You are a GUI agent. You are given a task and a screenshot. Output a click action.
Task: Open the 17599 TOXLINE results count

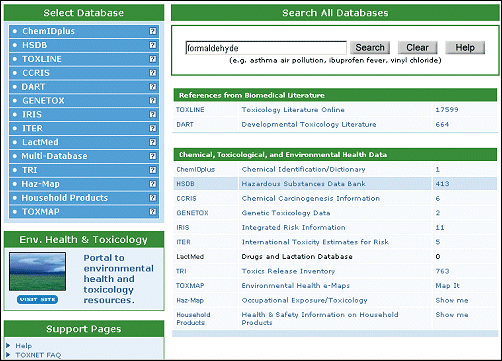pyautogui.click(x=447, y=110)
